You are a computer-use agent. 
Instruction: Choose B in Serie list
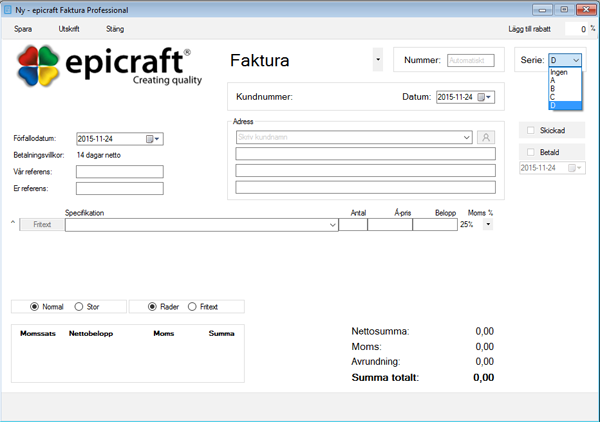[x=565, y=89]
